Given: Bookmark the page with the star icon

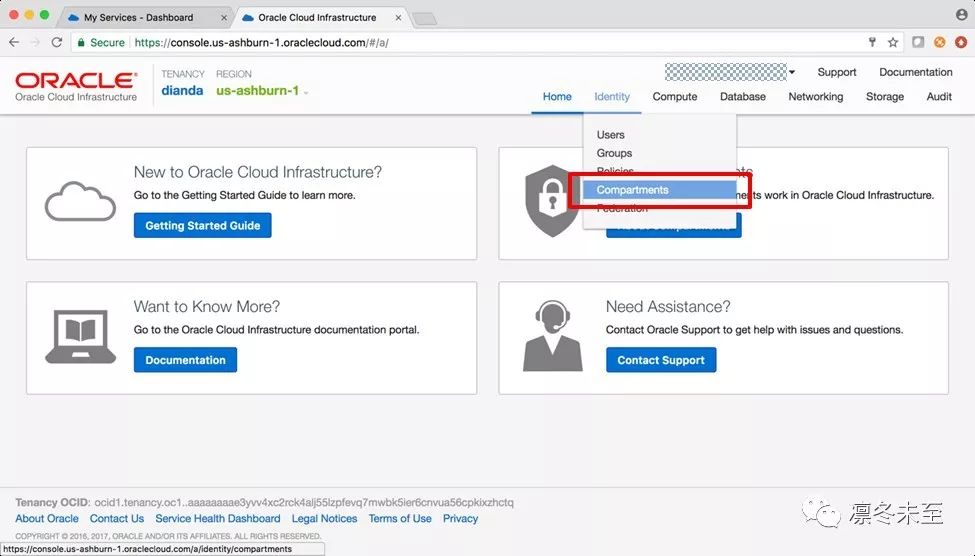Looking at the screenshot, I should 893,42.
